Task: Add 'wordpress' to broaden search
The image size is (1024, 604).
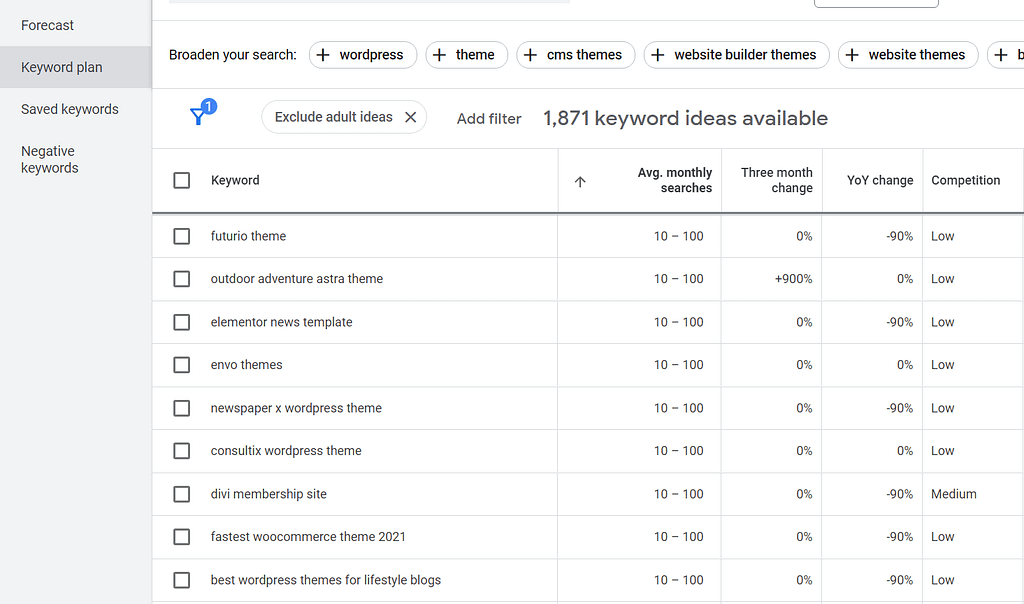Action: (362, 55)
